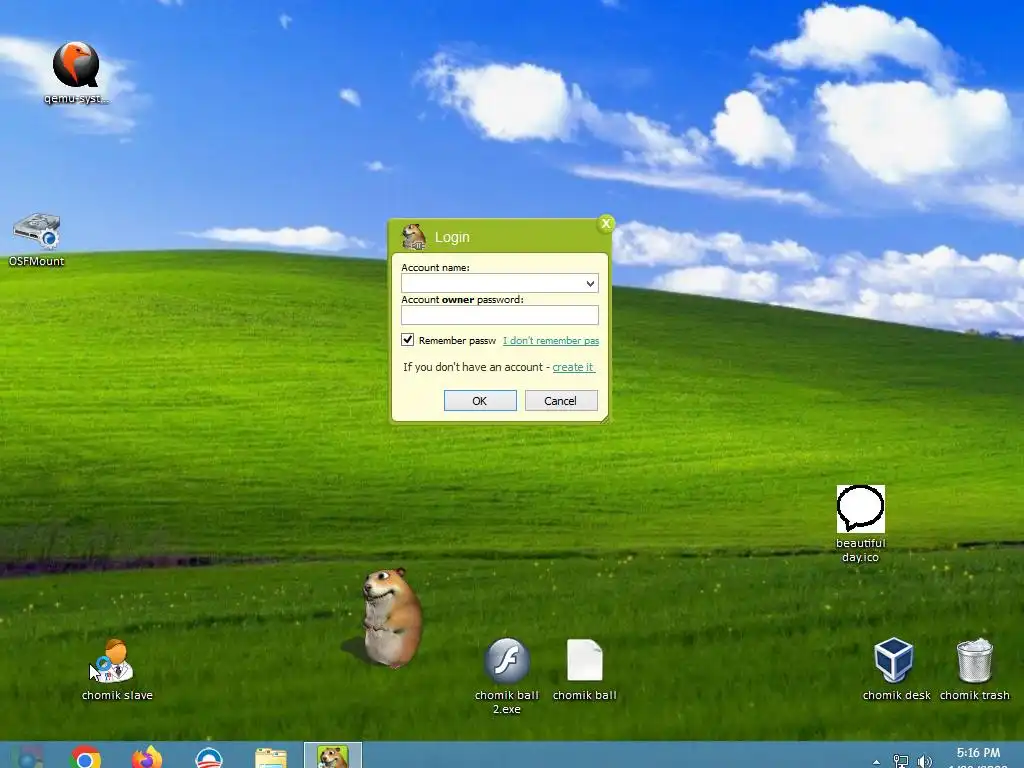Open the I don't remember password link
The width and height of the screenshot is (1024, 768).
[551, 340]
